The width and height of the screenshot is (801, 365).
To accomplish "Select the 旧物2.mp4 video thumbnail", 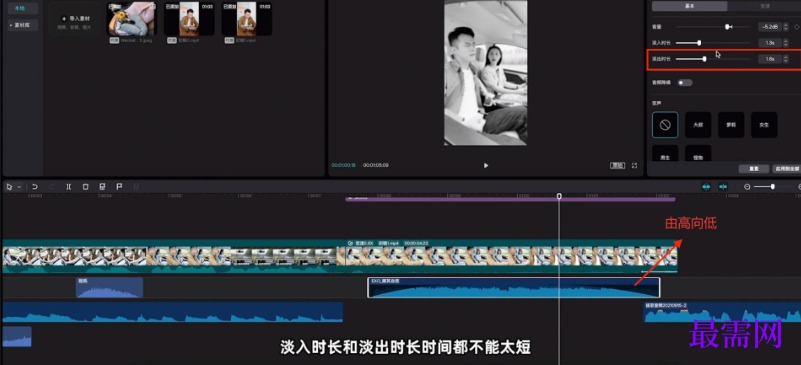I will (x=189, y=18).
